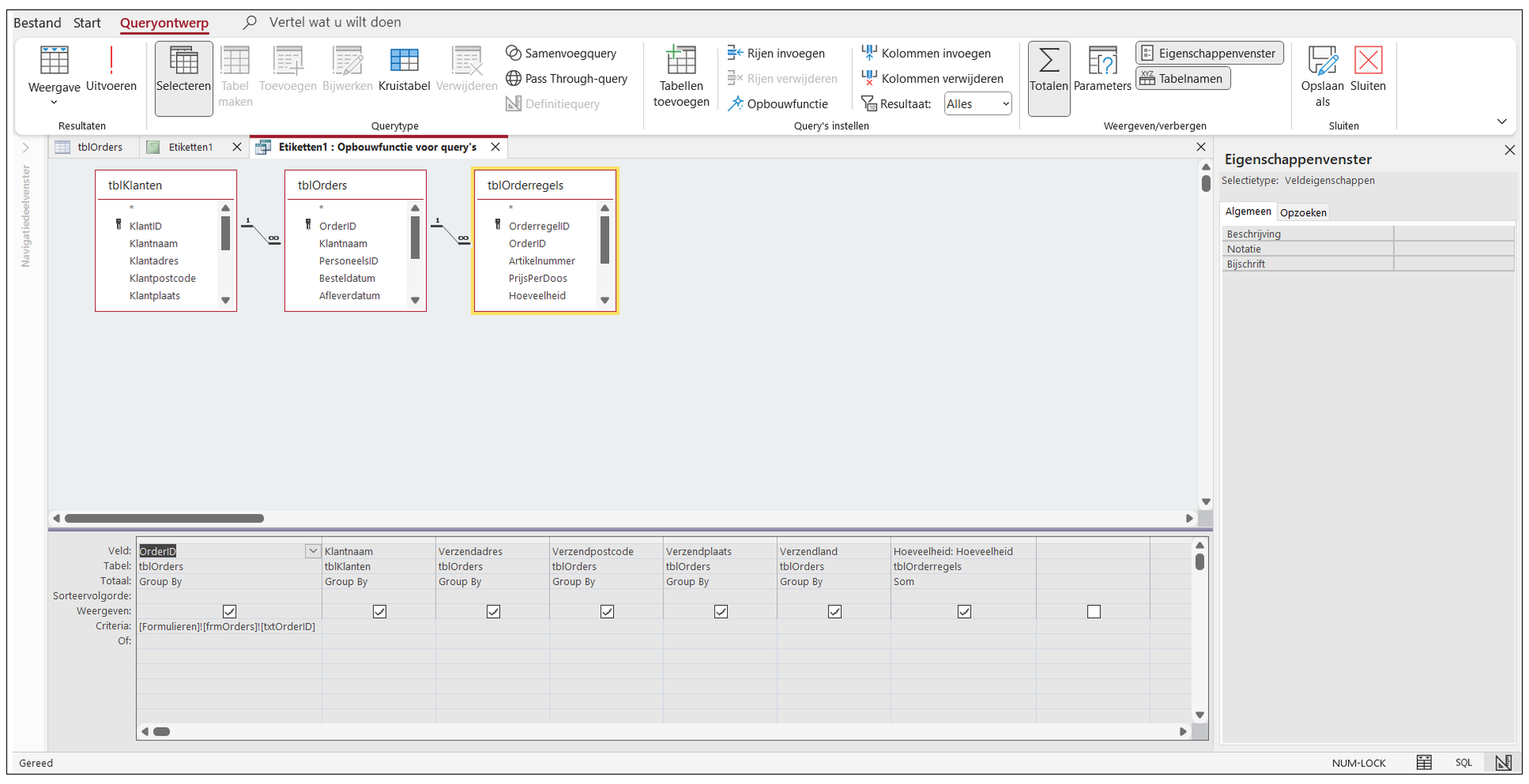Toggle the Eigenschappenvenster button
The width and height of the screenshot is (1529, 784).
tap(1209, 53)
